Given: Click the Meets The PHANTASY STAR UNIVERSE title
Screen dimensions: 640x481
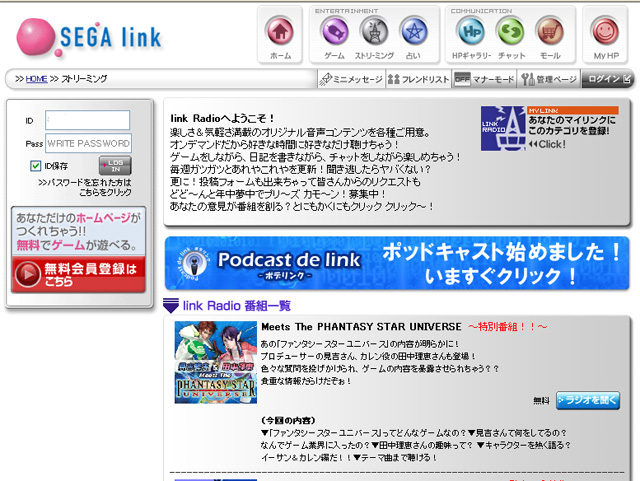Looking at the screenshot, I should [361, 327].
